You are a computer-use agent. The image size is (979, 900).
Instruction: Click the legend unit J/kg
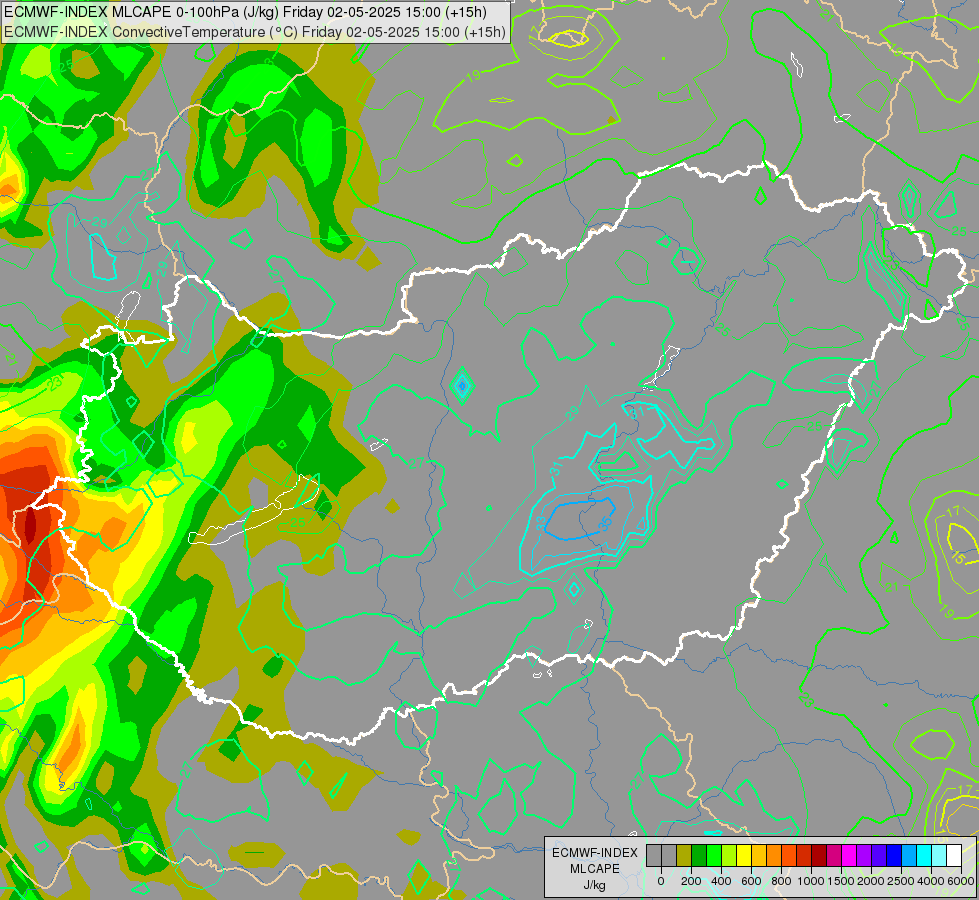pos(595,886)
